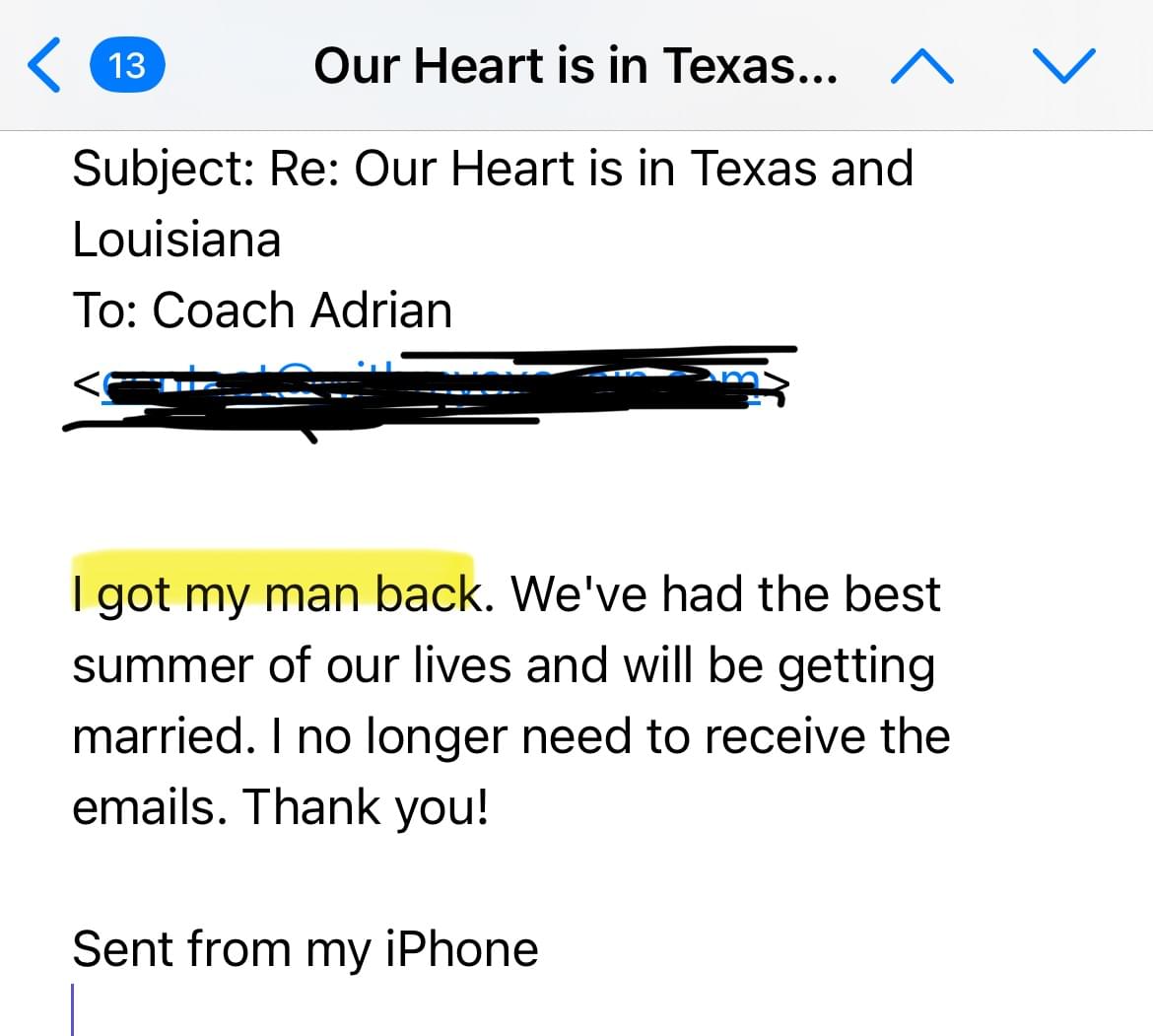Click the text 'We've had the best'
The image size is (1153, 1036).
[x=725, y=593]
